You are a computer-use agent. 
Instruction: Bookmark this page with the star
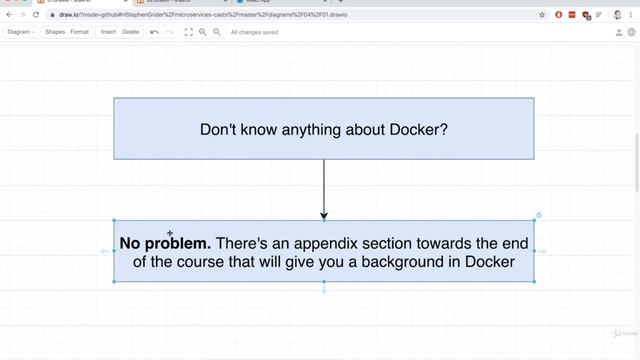click(x=542, y=15)
